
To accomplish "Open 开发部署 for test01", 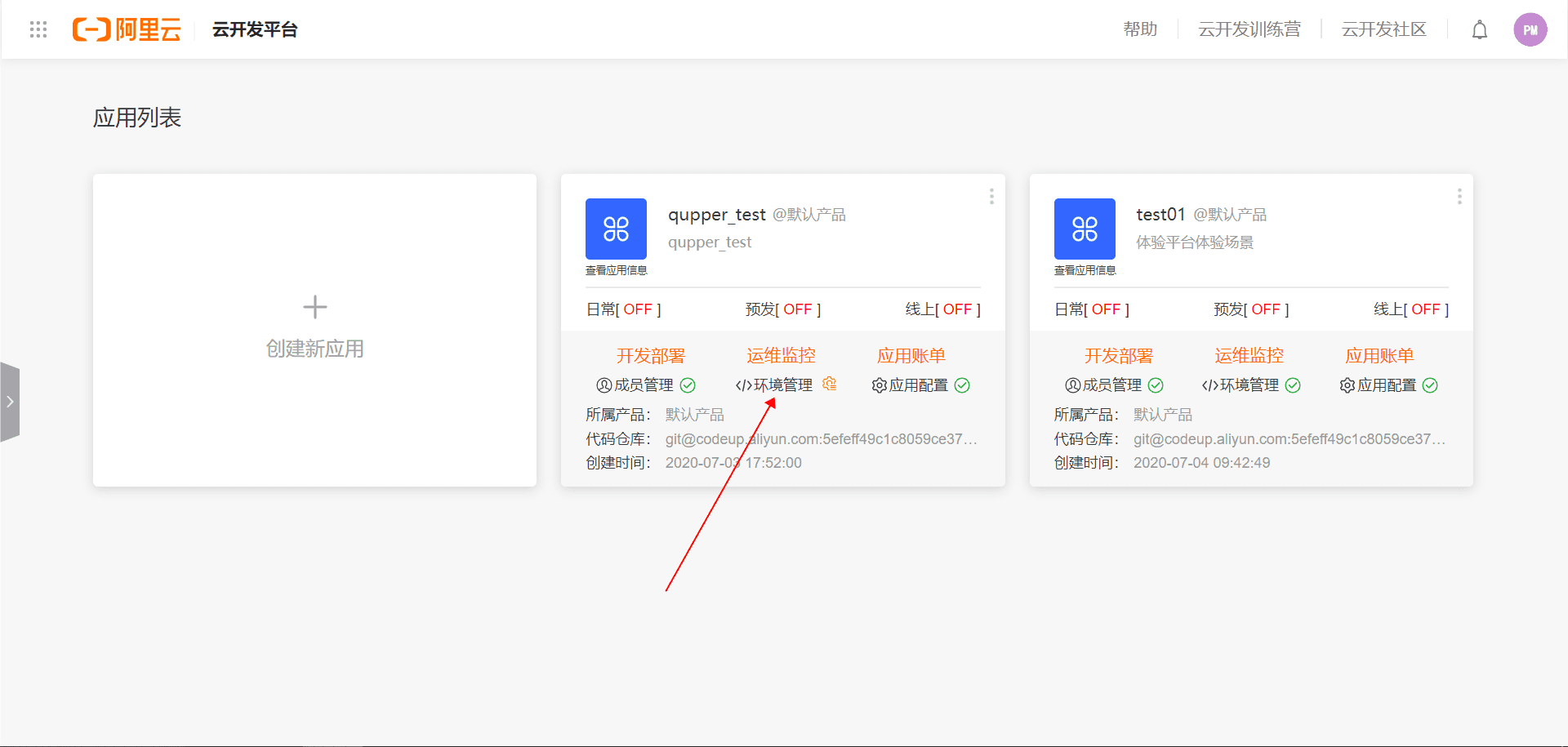I will [1119, 356].
